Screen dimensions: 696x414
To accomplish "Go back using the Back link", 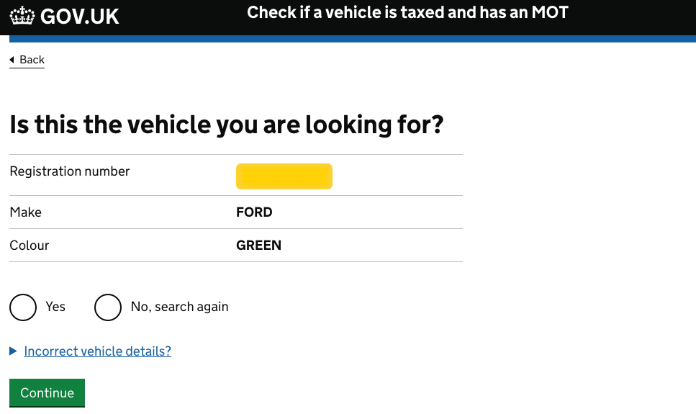I will pyautogui.click(x=32, y=59).
